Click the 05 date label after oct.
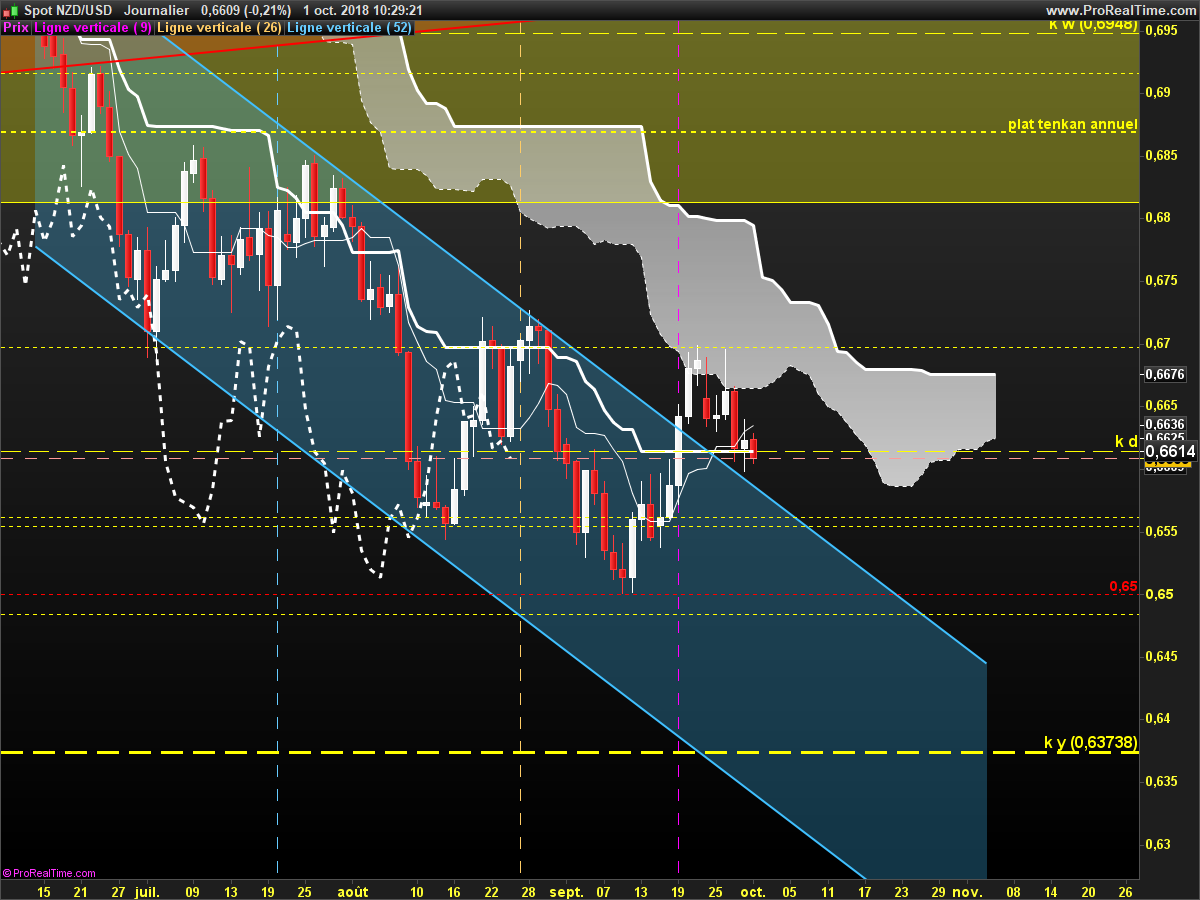Viewport: 1200px width, 900px height. 790,890
